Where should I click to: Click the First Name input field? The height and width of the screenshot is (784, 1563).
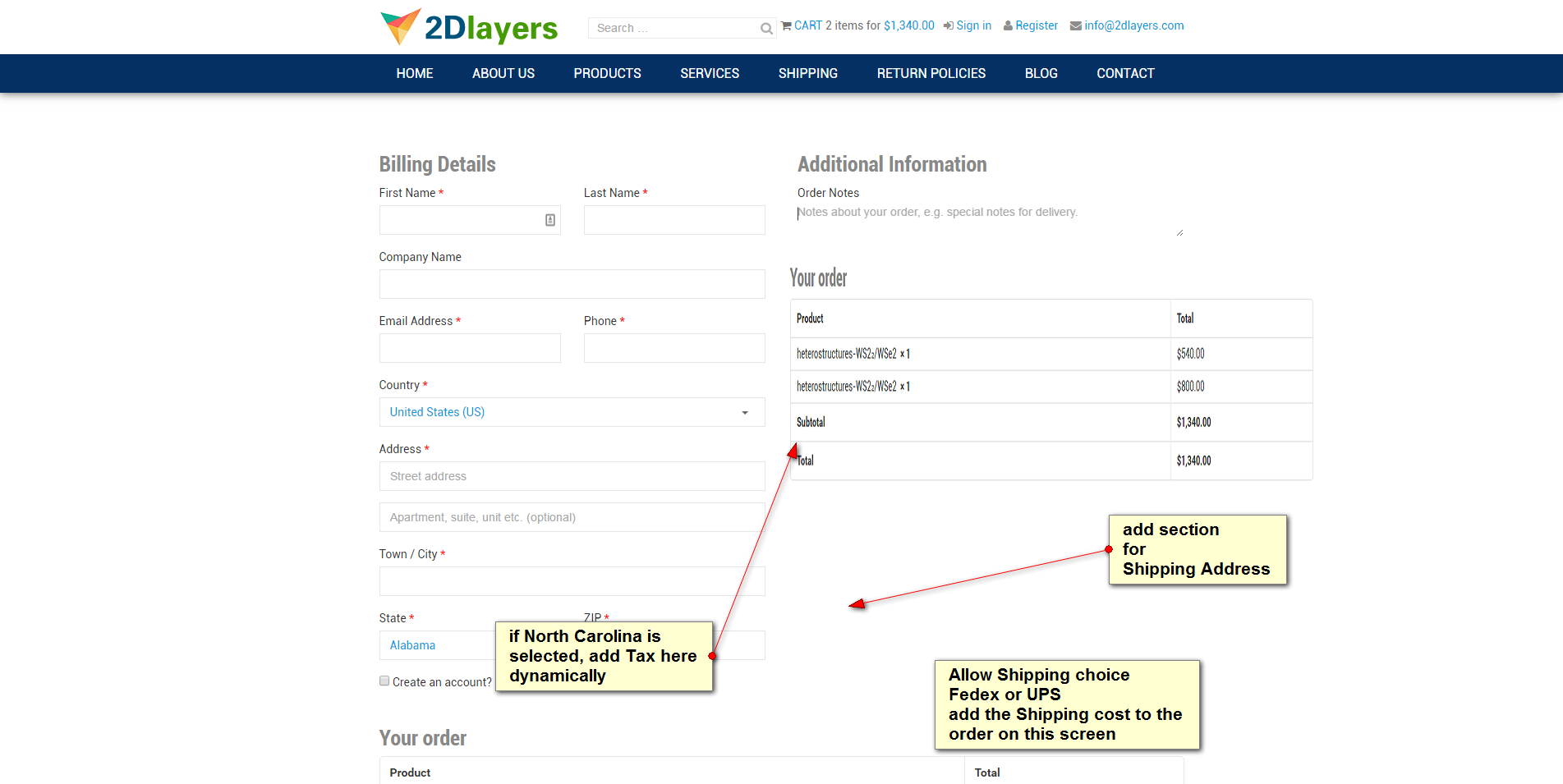[x=470, y=220]
